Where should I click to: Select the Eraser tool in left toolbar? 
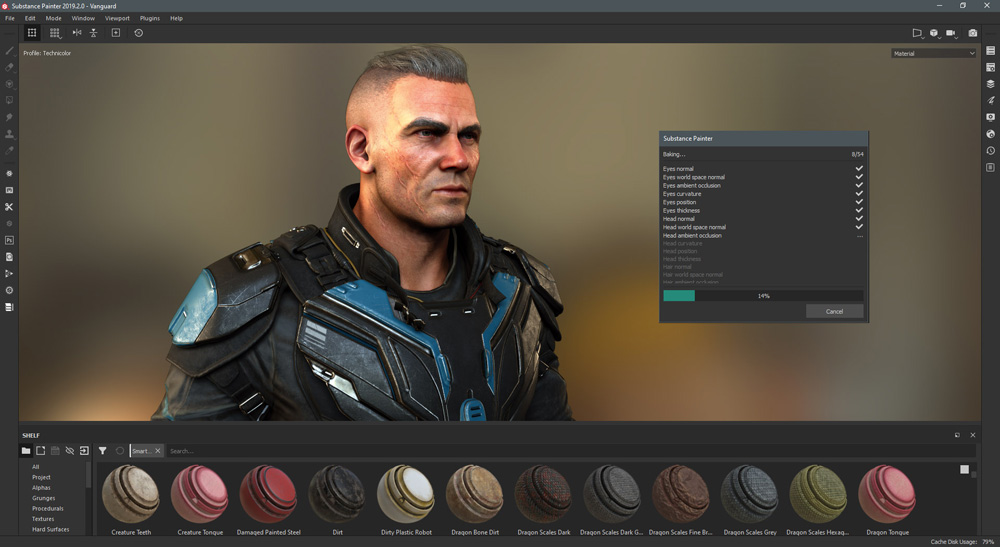point(9,67)
